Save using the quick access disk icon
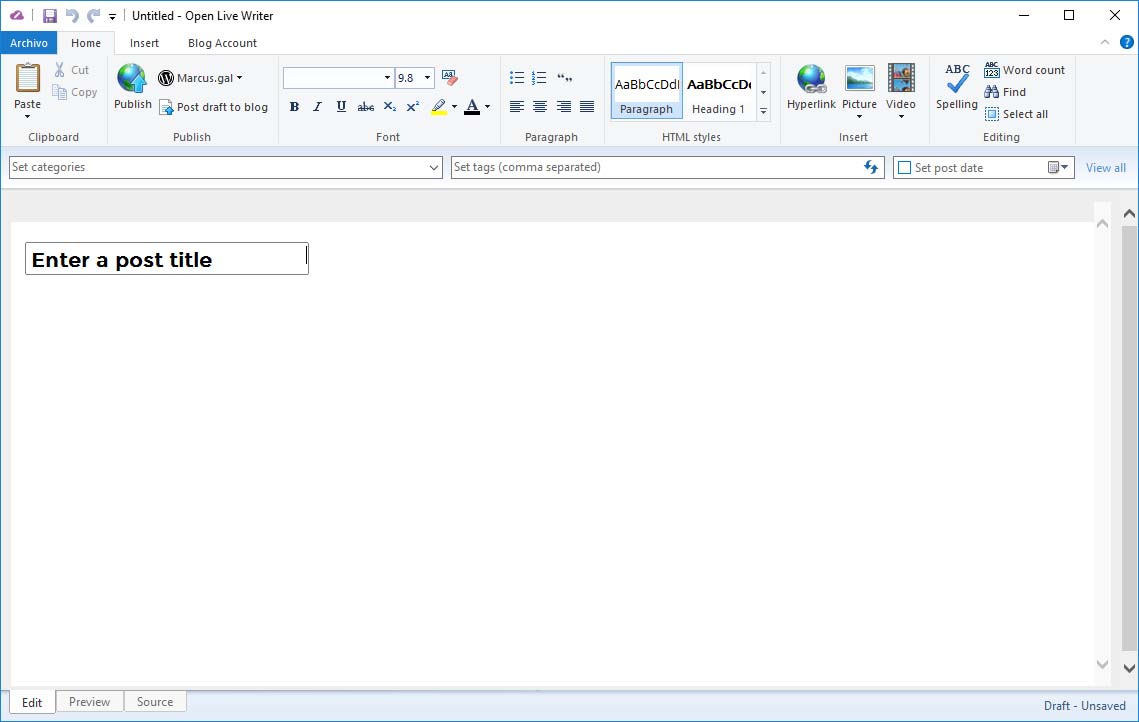 49,15
